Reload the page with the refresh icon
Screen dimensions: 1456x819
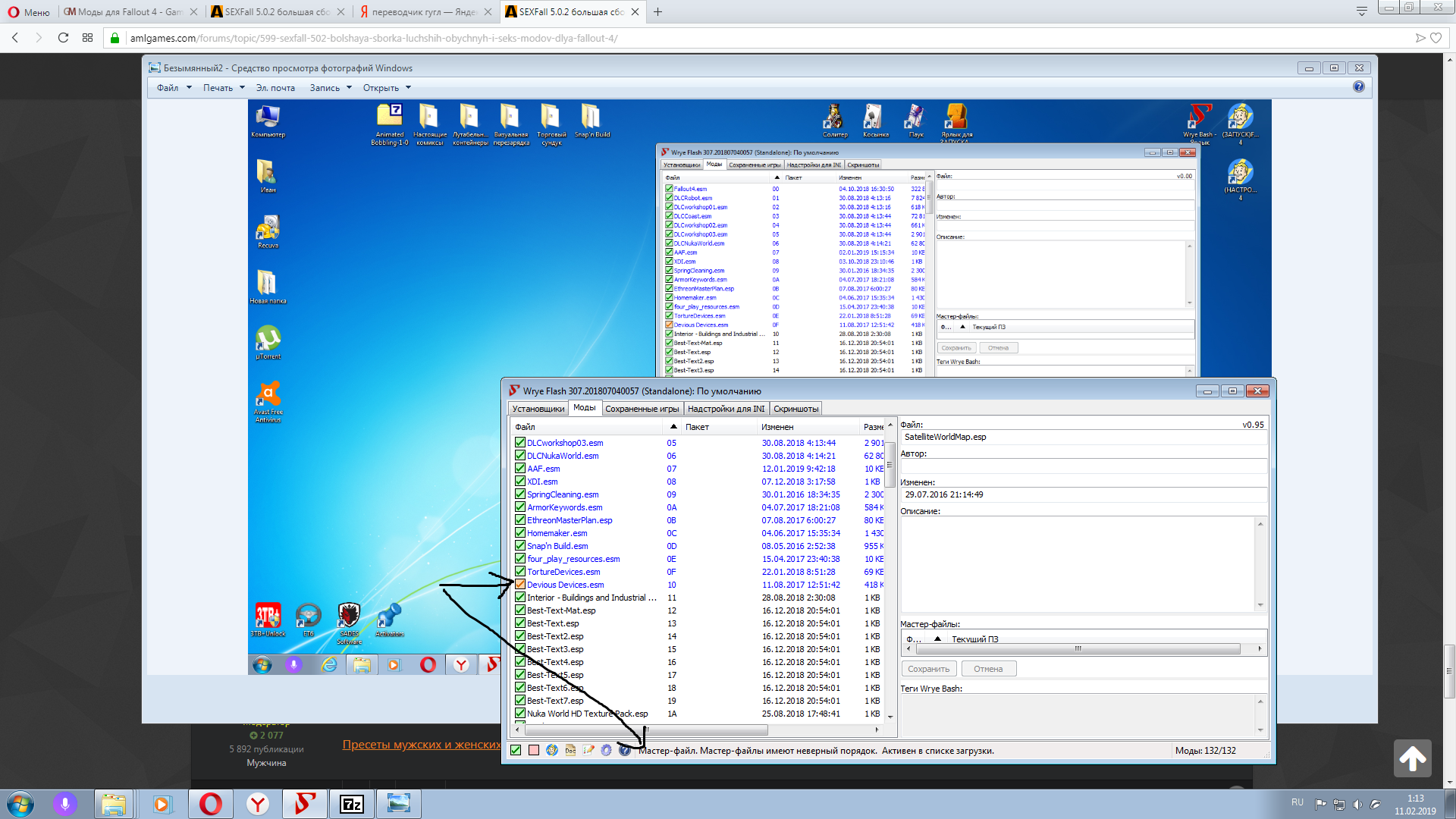[63, 38]
